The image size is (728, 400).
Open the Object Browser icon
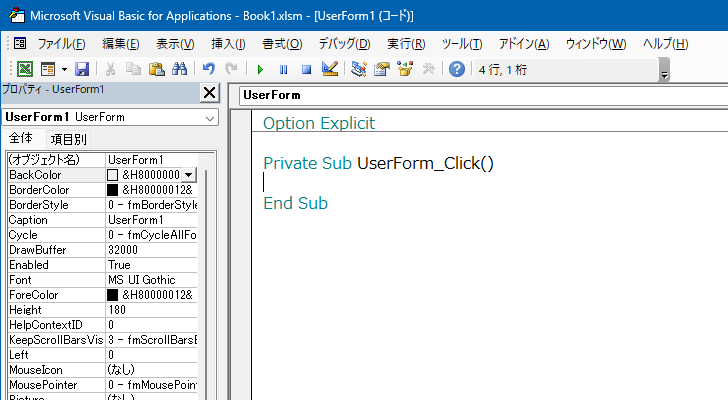coord(405,70)
